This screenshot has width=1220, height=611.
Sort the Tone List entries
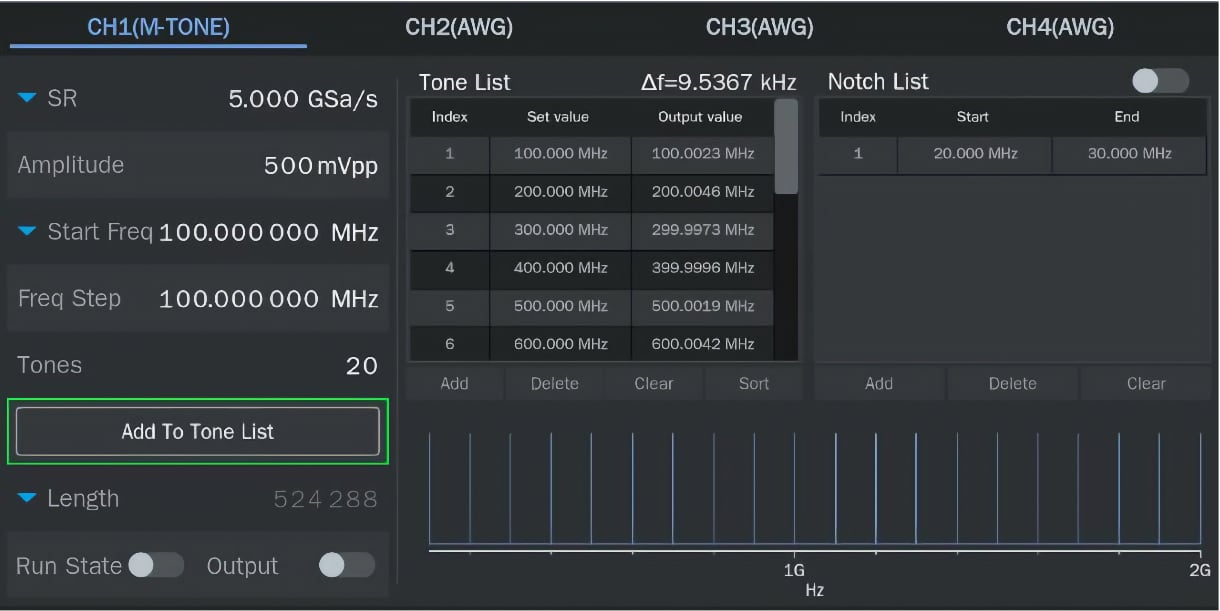click(x=754, y=383)
